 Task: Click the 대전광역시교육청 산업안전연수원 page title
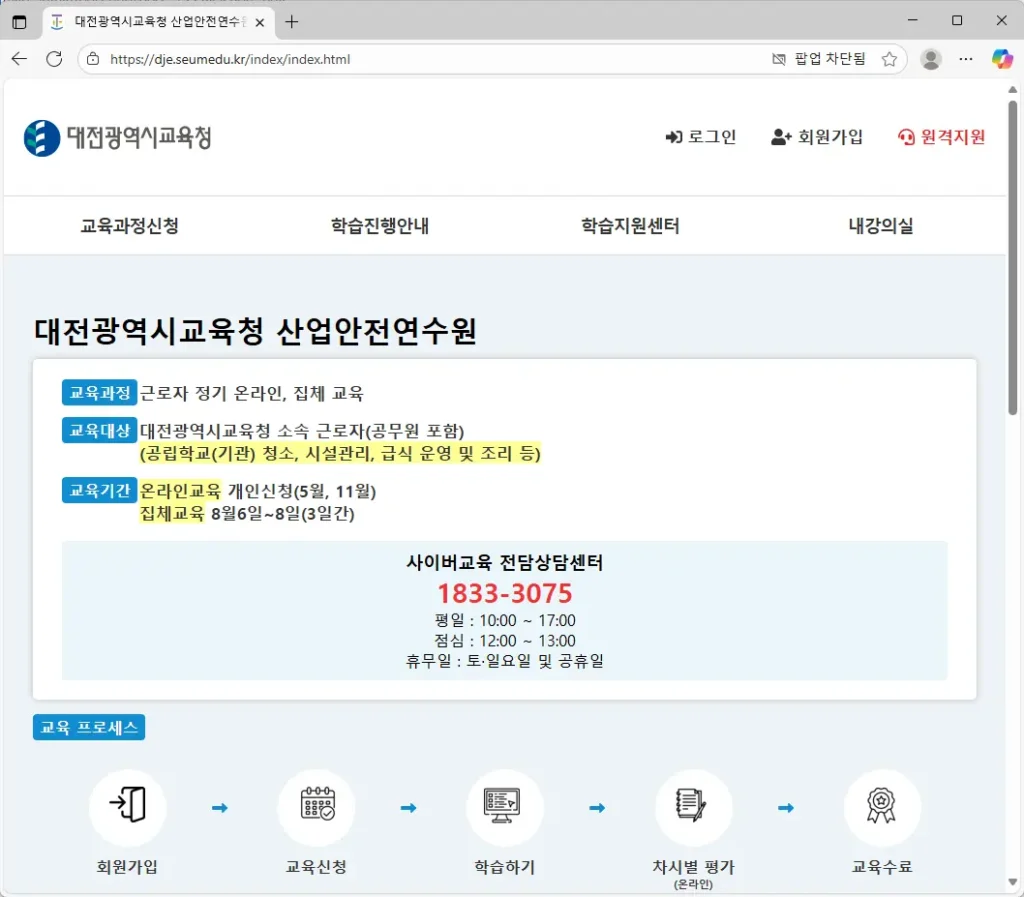(x=255, y=331)
